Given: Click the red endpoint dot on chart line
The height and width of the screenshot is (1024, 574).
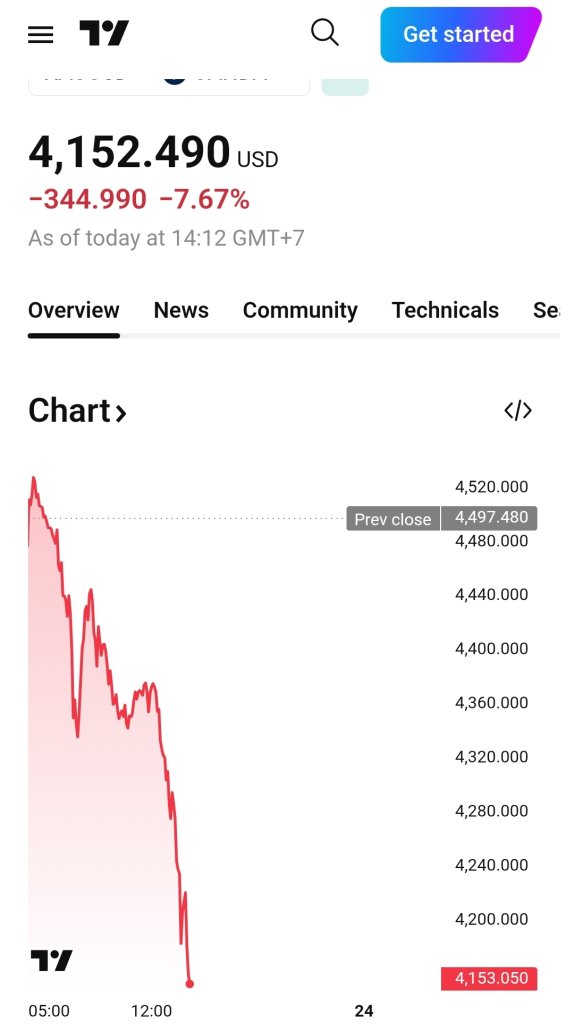Looking at the screenshot, I should coord(190,984).
